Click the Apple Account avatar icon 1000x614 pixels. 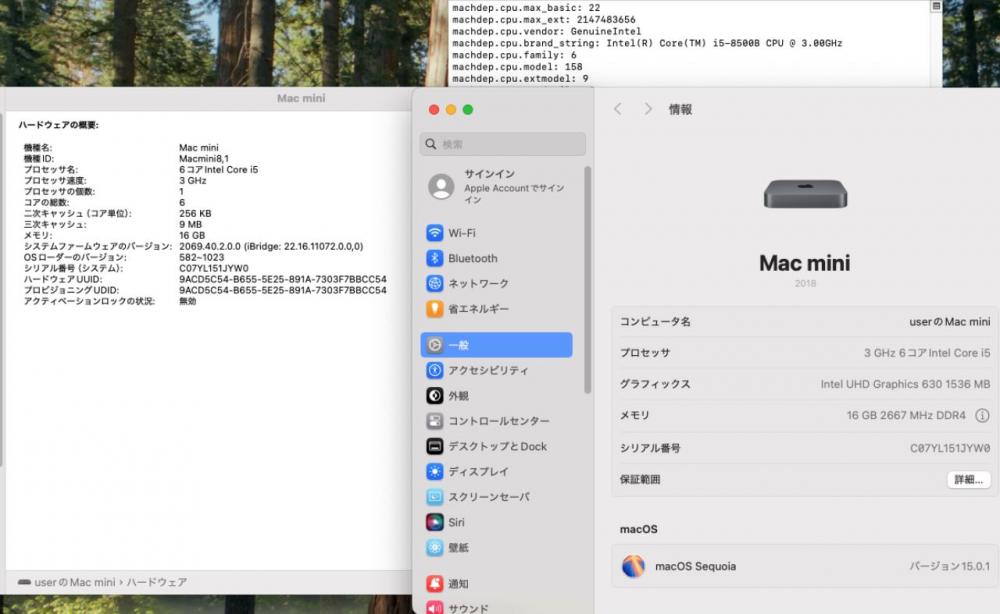click(x=441, y=186)
